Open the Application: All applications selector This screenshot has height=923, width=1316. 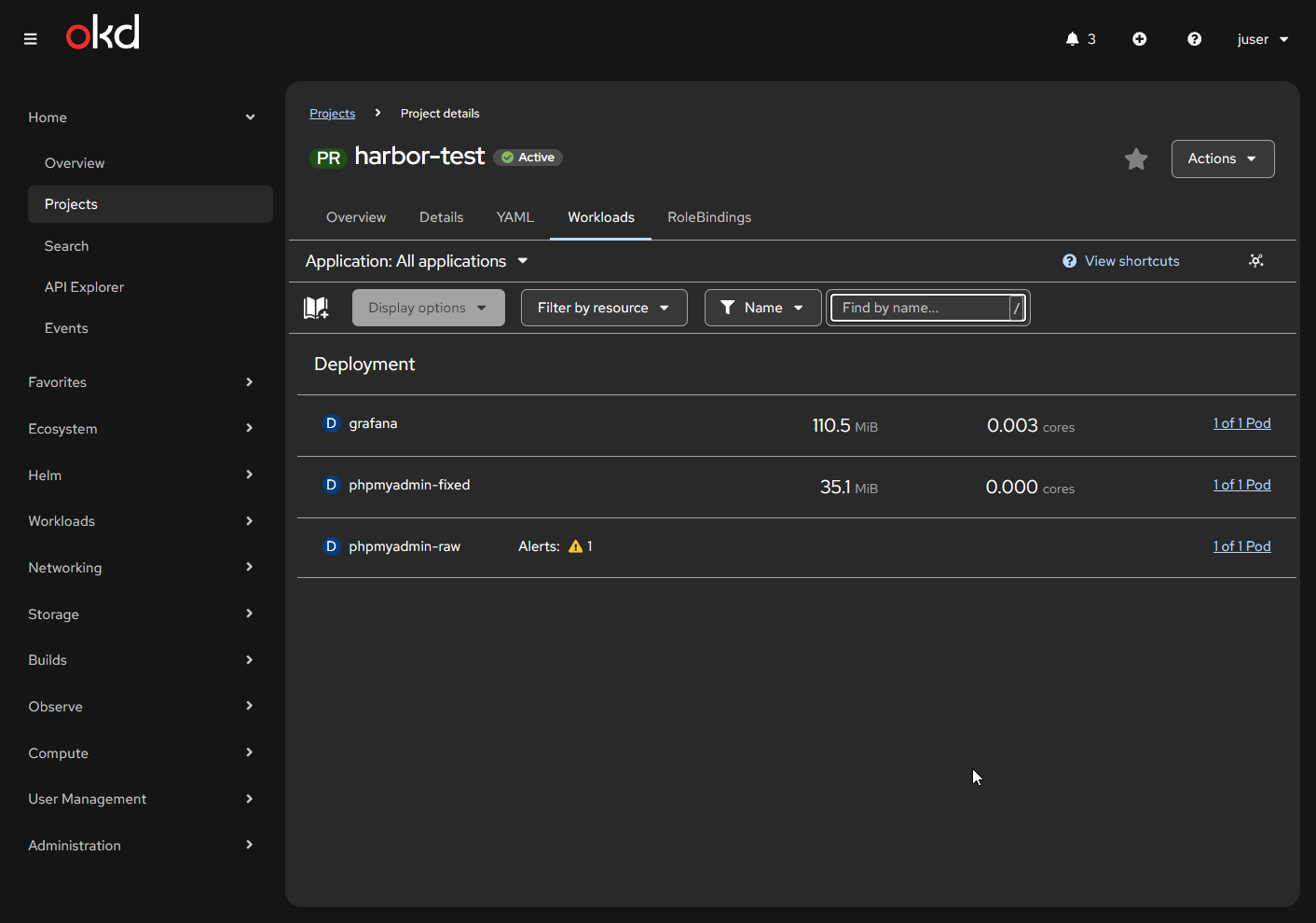pos(417,262)
